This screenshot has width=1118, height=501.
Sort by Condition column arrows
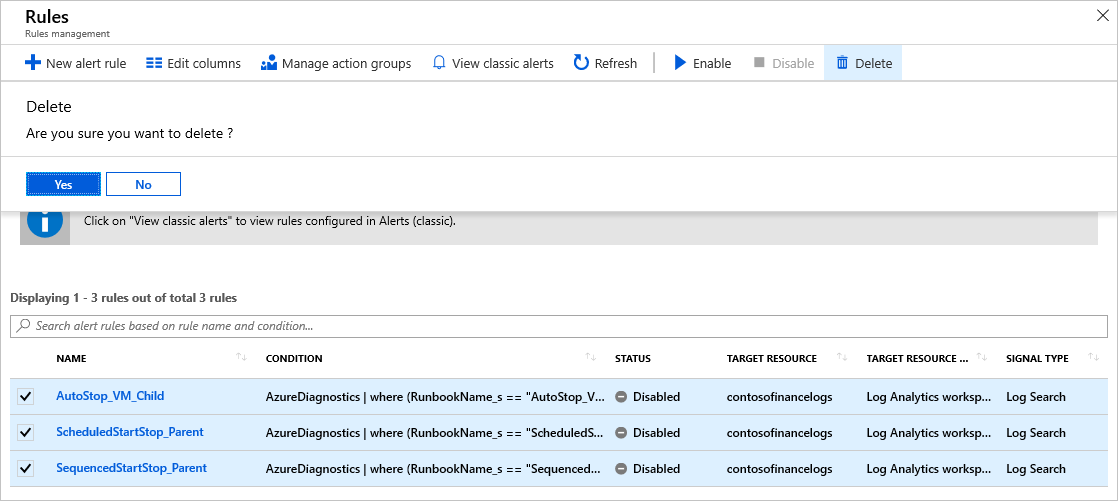click(x=591, y=358)
